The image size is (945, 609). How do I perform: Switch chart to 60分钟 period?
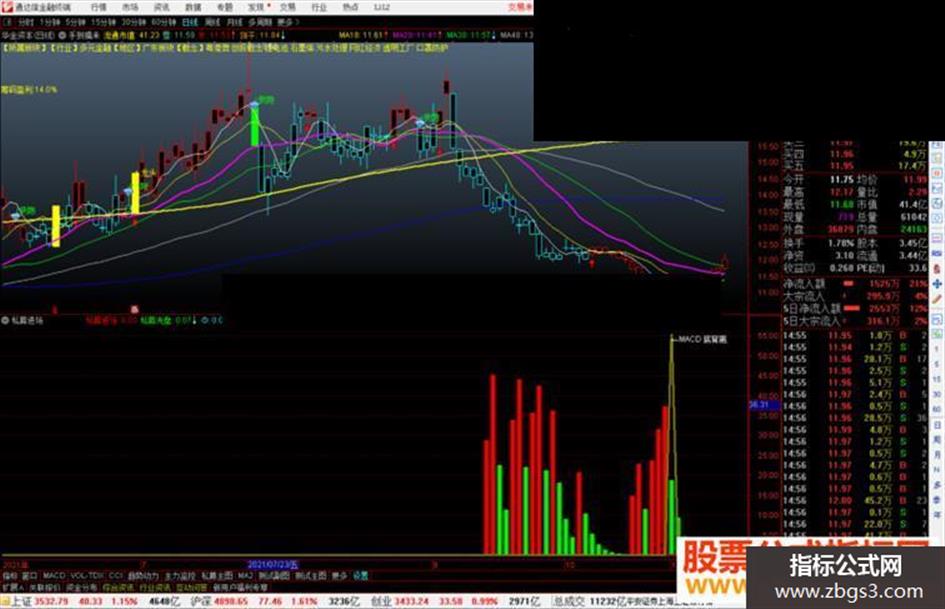click(163, 22)
